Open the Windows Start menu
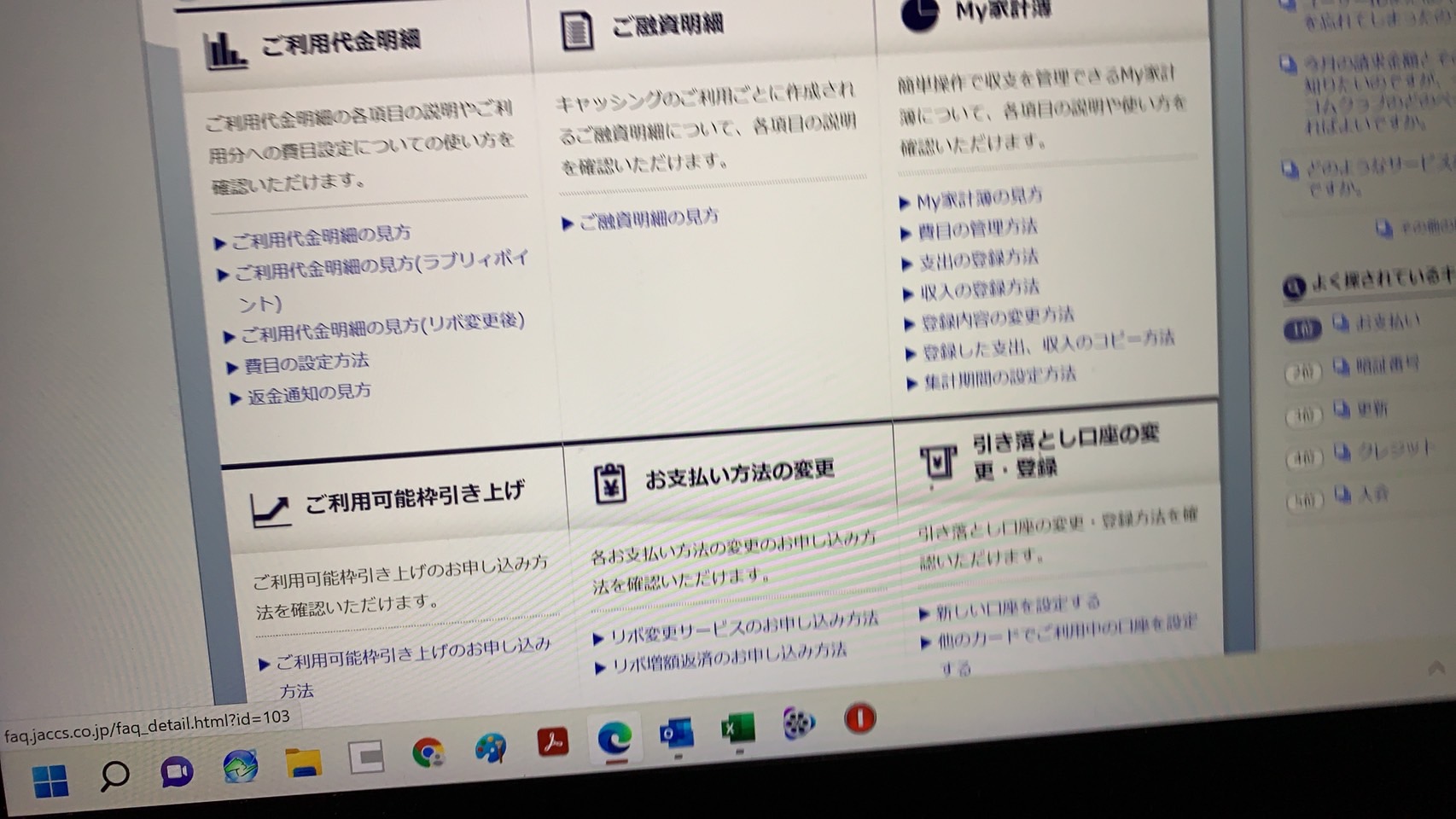Viewport: 1456px width, 819px height. [50, 780]
